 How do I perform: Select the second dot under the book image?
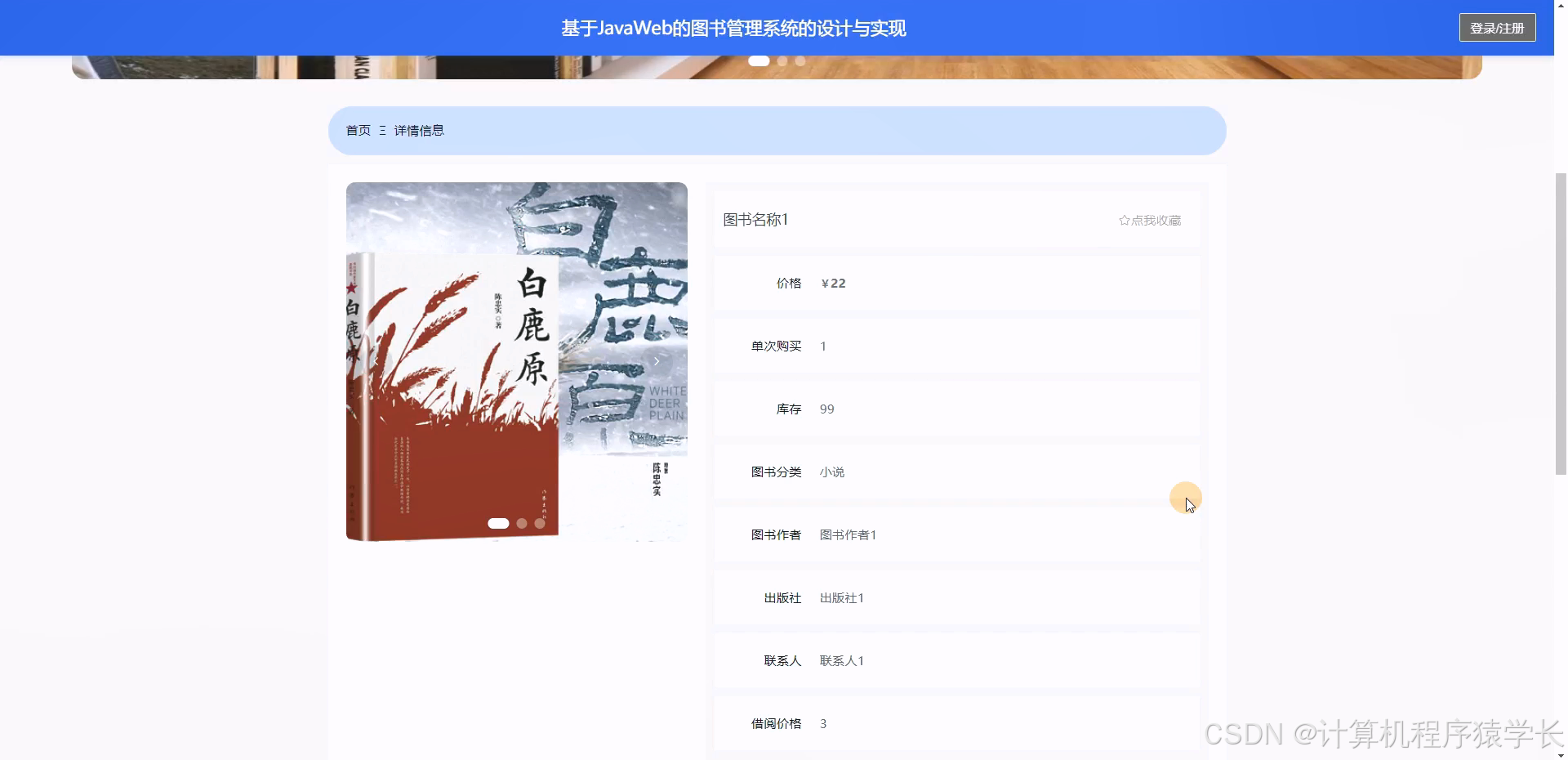[521, 523]
